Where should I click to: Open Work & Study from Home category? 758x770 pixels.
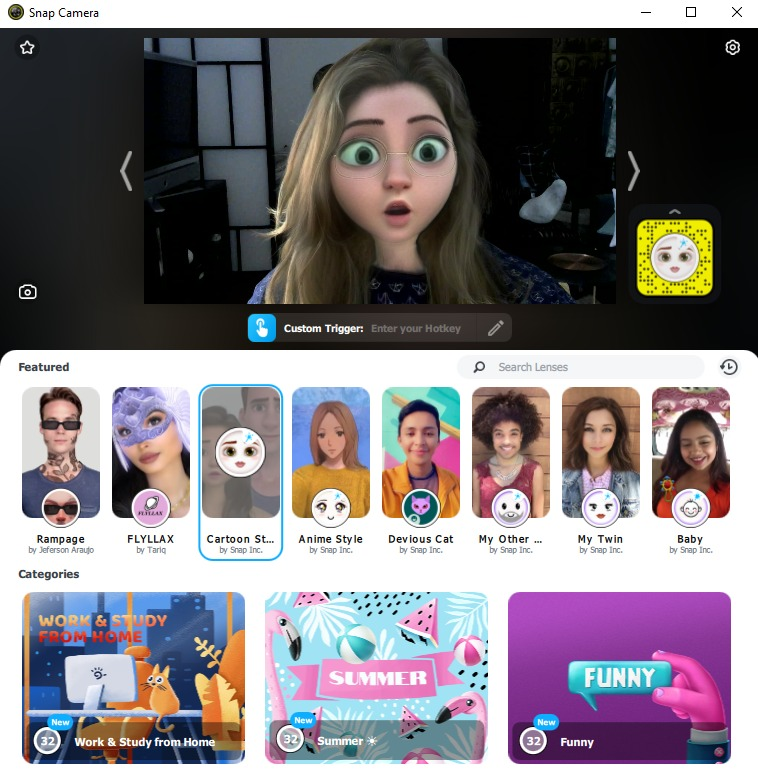[134, 678]
